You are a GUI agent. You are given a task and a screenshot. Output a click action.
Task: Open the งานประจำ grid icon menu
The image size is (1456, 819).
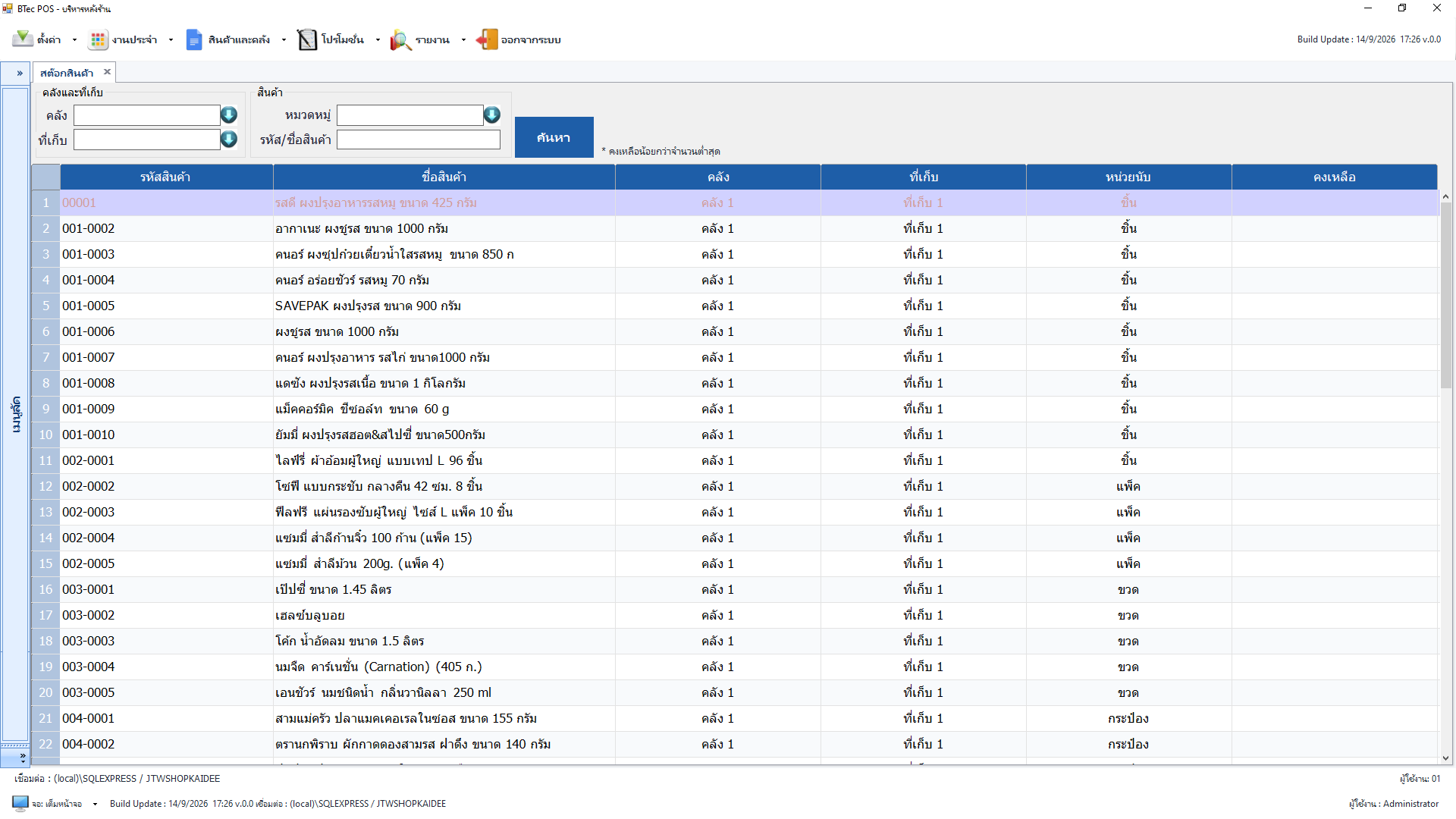98,39
